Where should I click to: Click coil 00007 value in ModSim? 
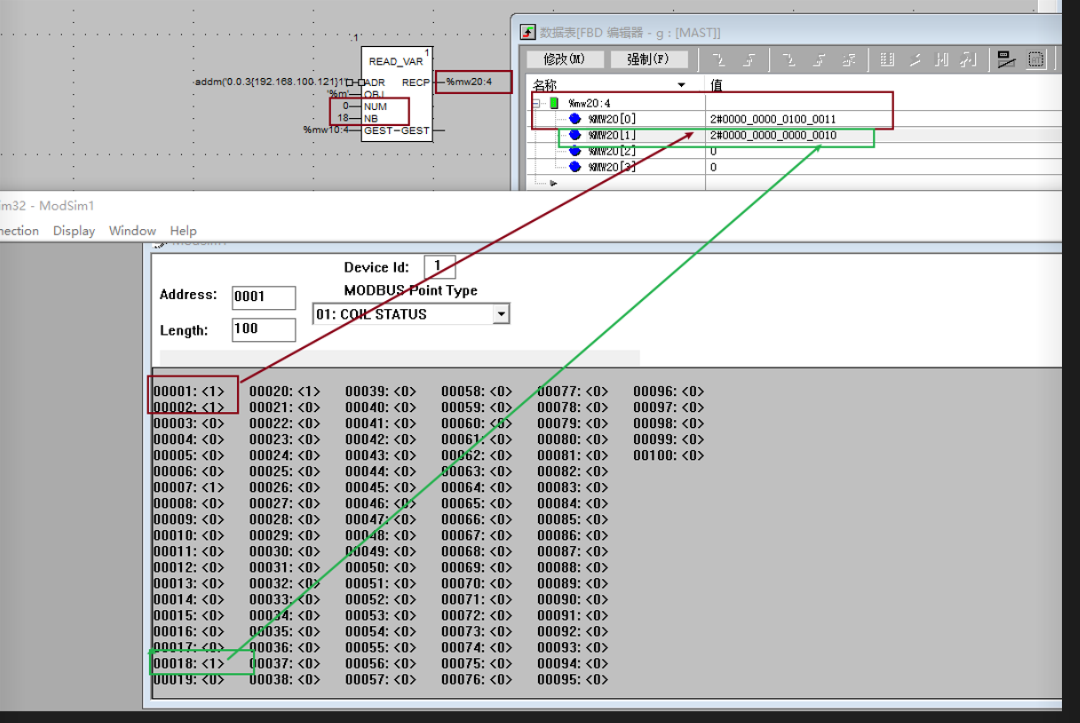point(213,487)
